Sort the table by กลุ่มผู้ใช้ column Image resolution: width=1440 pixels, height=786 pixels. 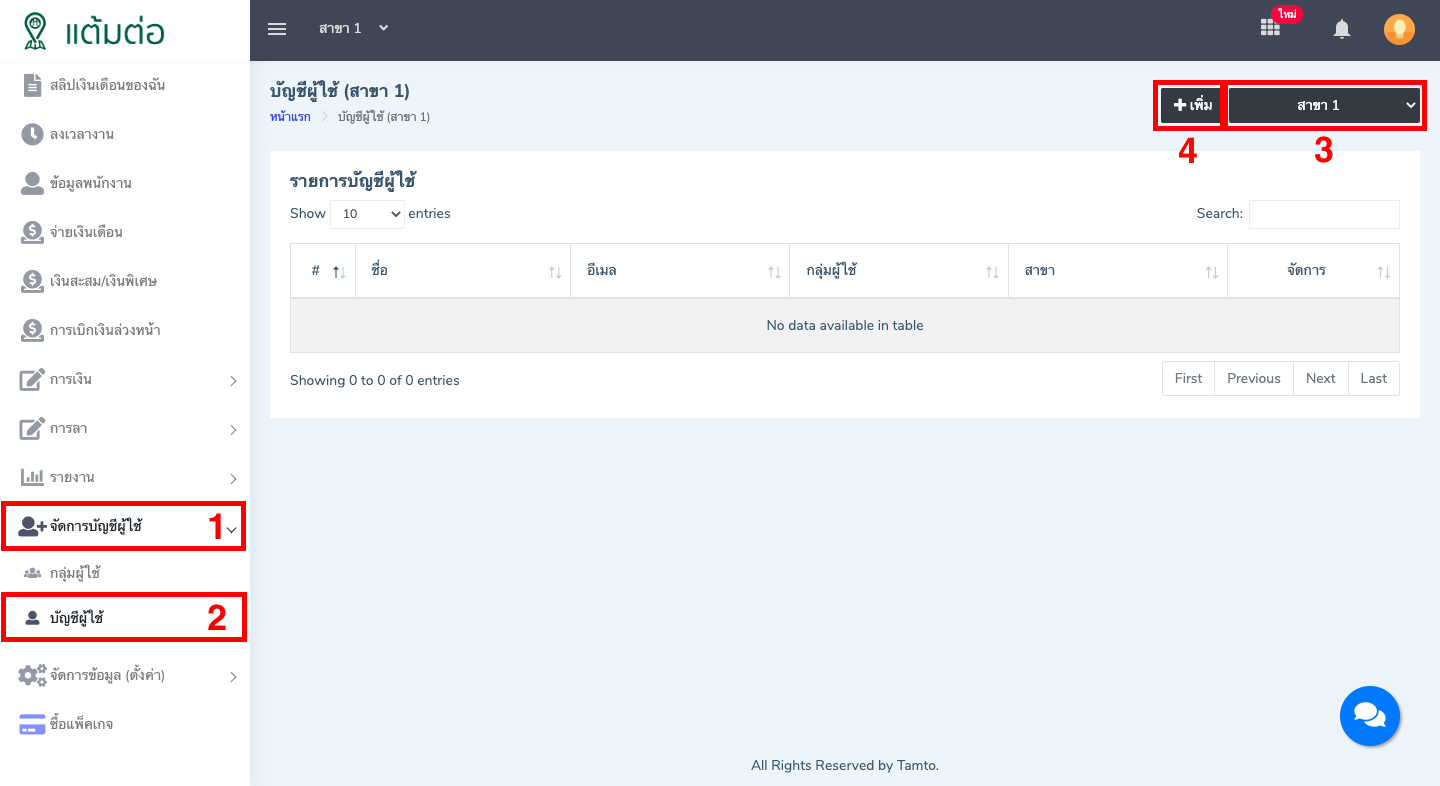898,271
